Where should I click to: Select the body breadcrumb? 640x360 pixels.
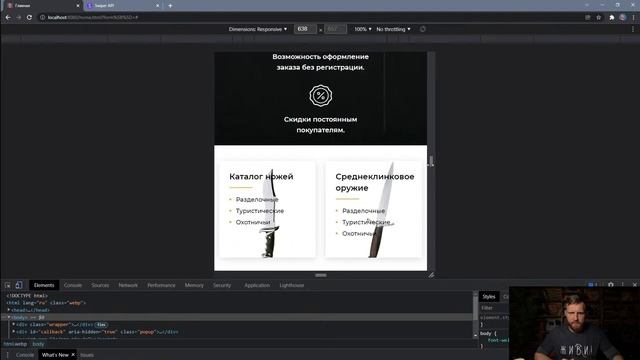coord(38,344)
